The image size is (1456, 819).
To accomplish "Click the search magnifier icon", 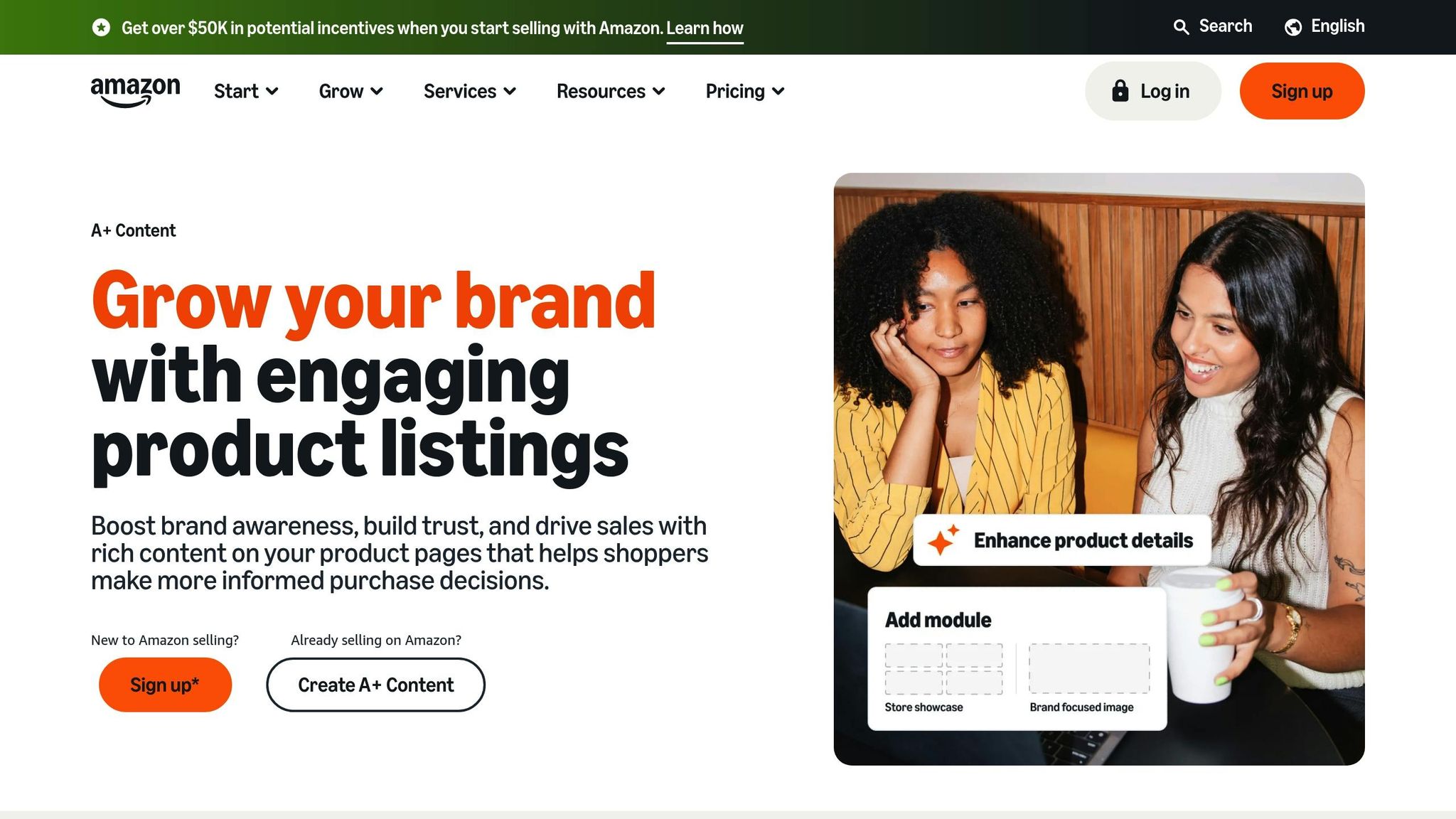I will point(1181,27).
